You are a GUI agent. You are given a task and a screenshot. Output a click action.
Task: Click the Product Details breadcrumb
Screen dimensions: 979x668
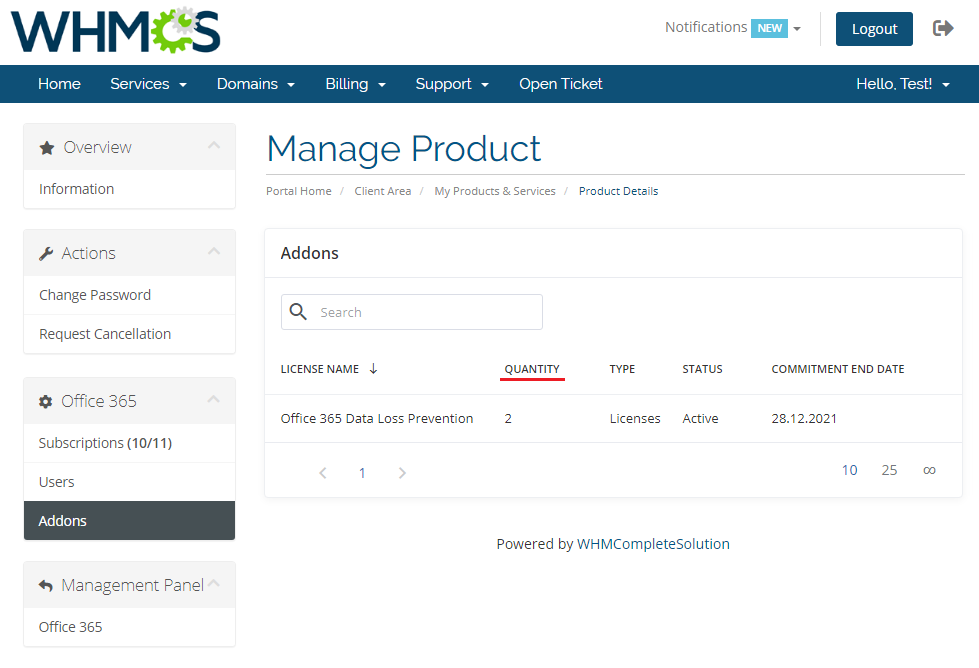coord(618,191)
